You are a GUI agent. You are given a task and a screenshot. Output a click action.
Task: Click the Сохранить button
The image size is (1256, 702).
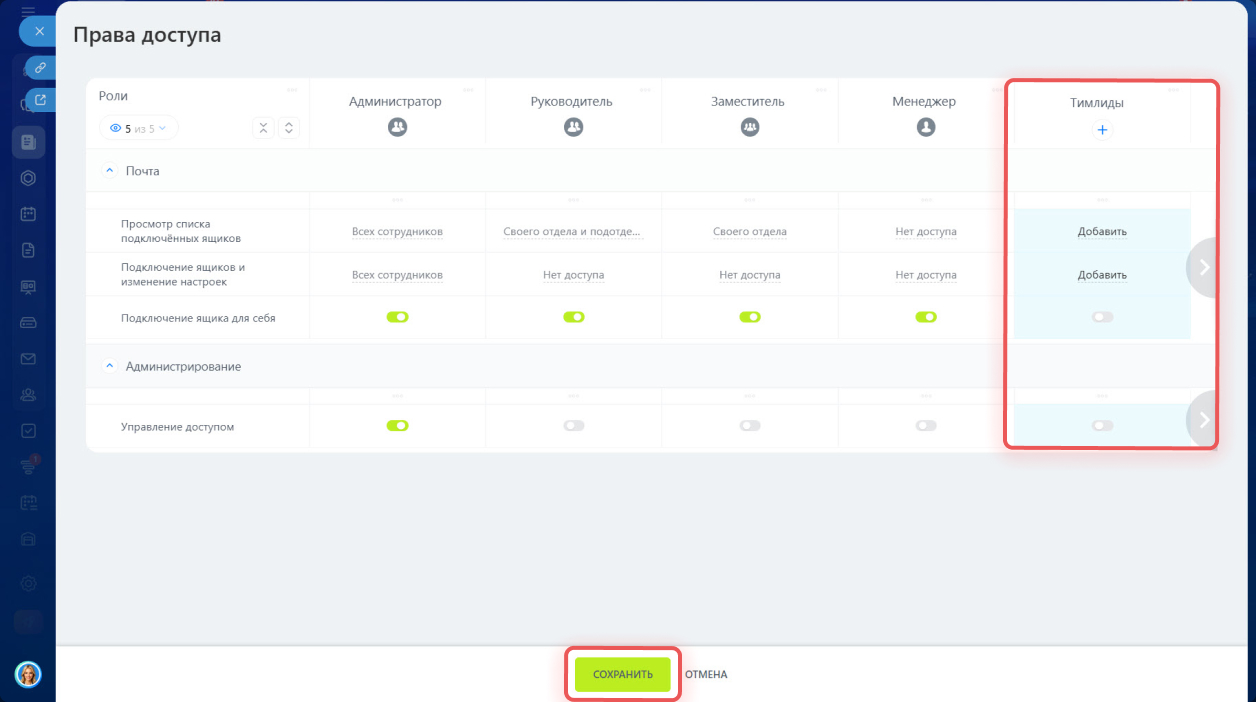click(622, 675)
